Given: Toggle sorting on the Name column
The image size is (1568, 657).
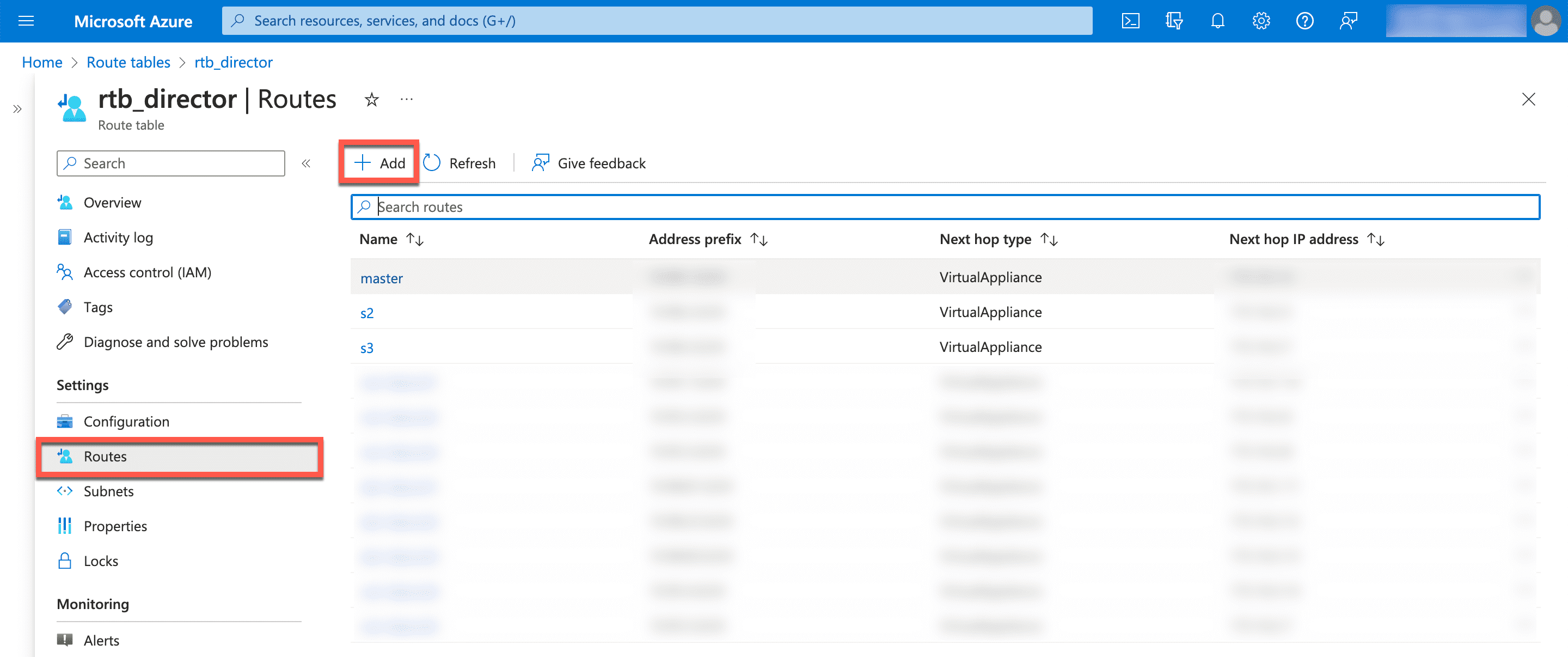Looking at the screenshot, I should point(415,239).
